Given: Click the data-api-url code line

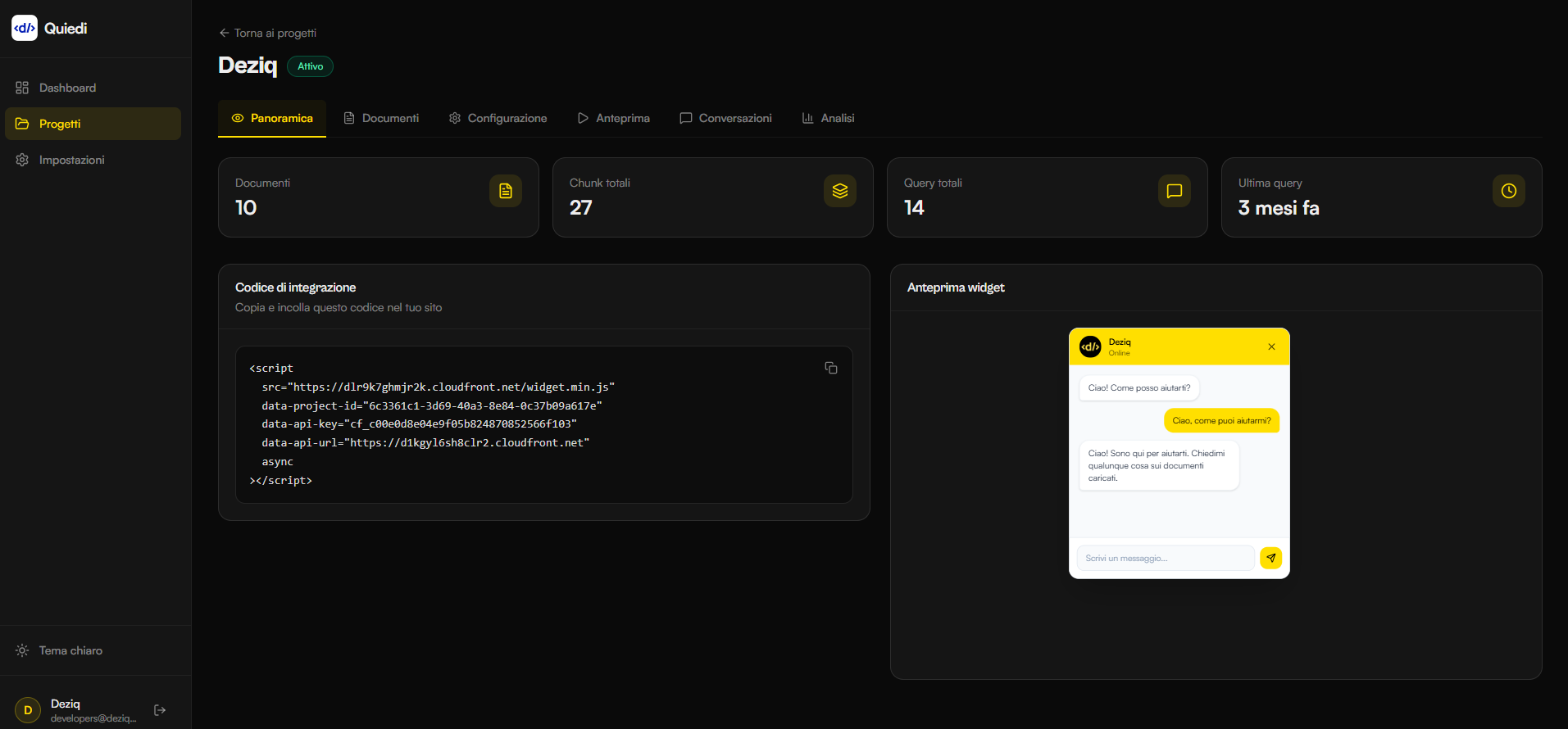Looking at the screenshot, I should point(425,442).
